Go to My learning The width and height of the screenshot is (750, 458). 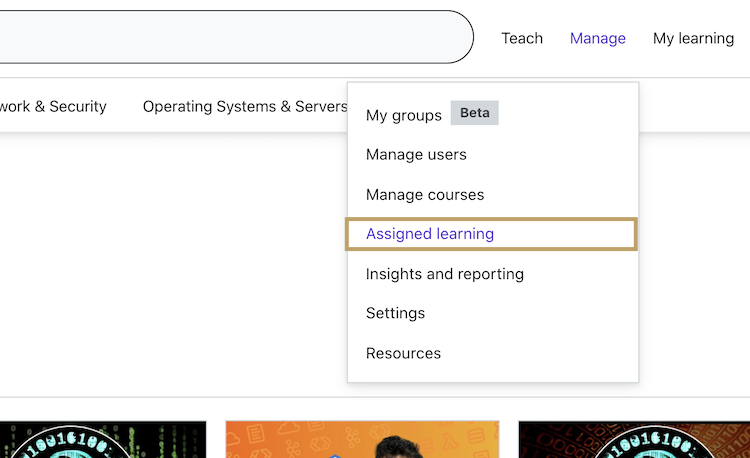tap(693, 38)
